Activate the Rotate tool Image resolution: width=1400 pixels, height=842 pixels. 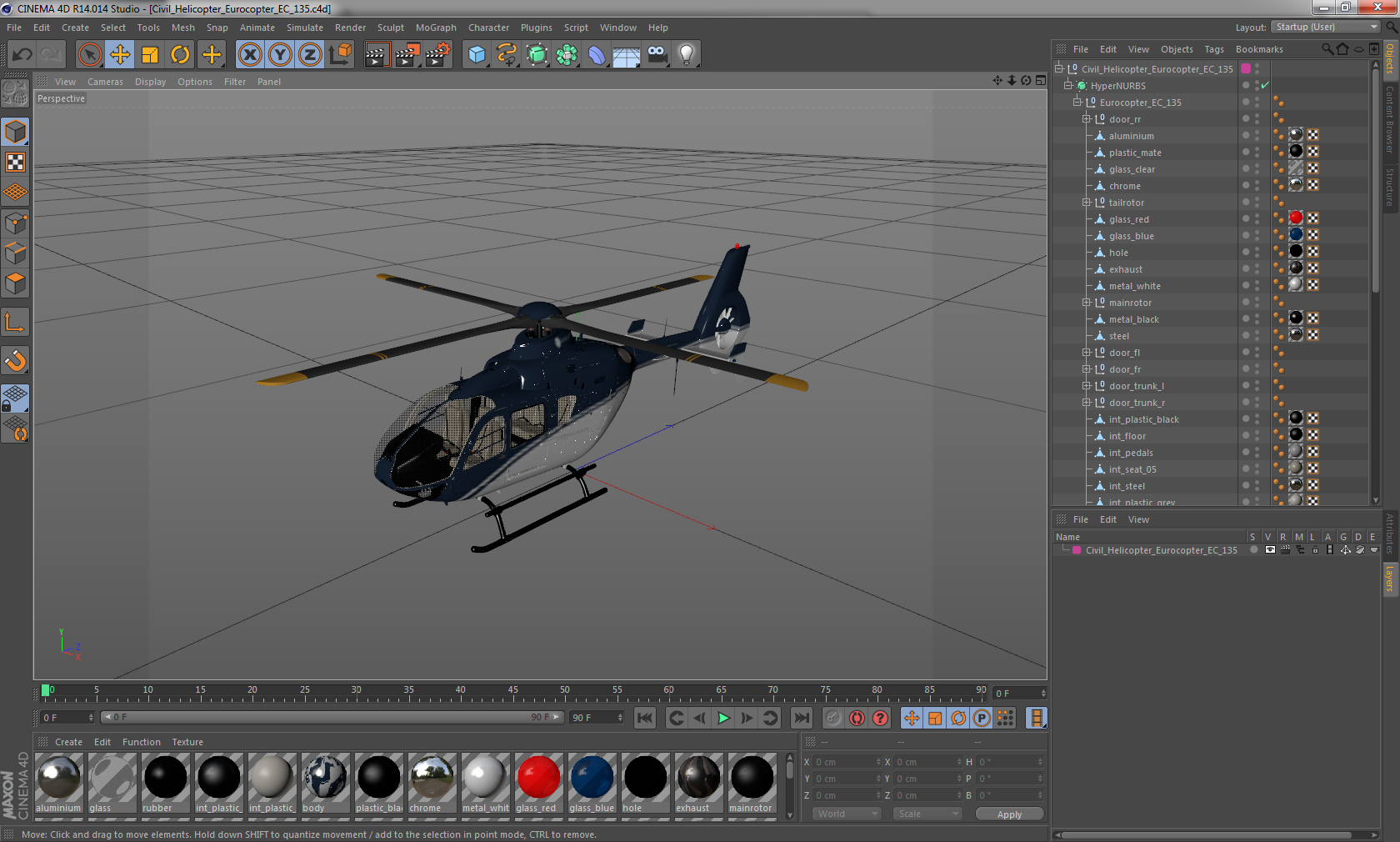(x=180, y=55)
